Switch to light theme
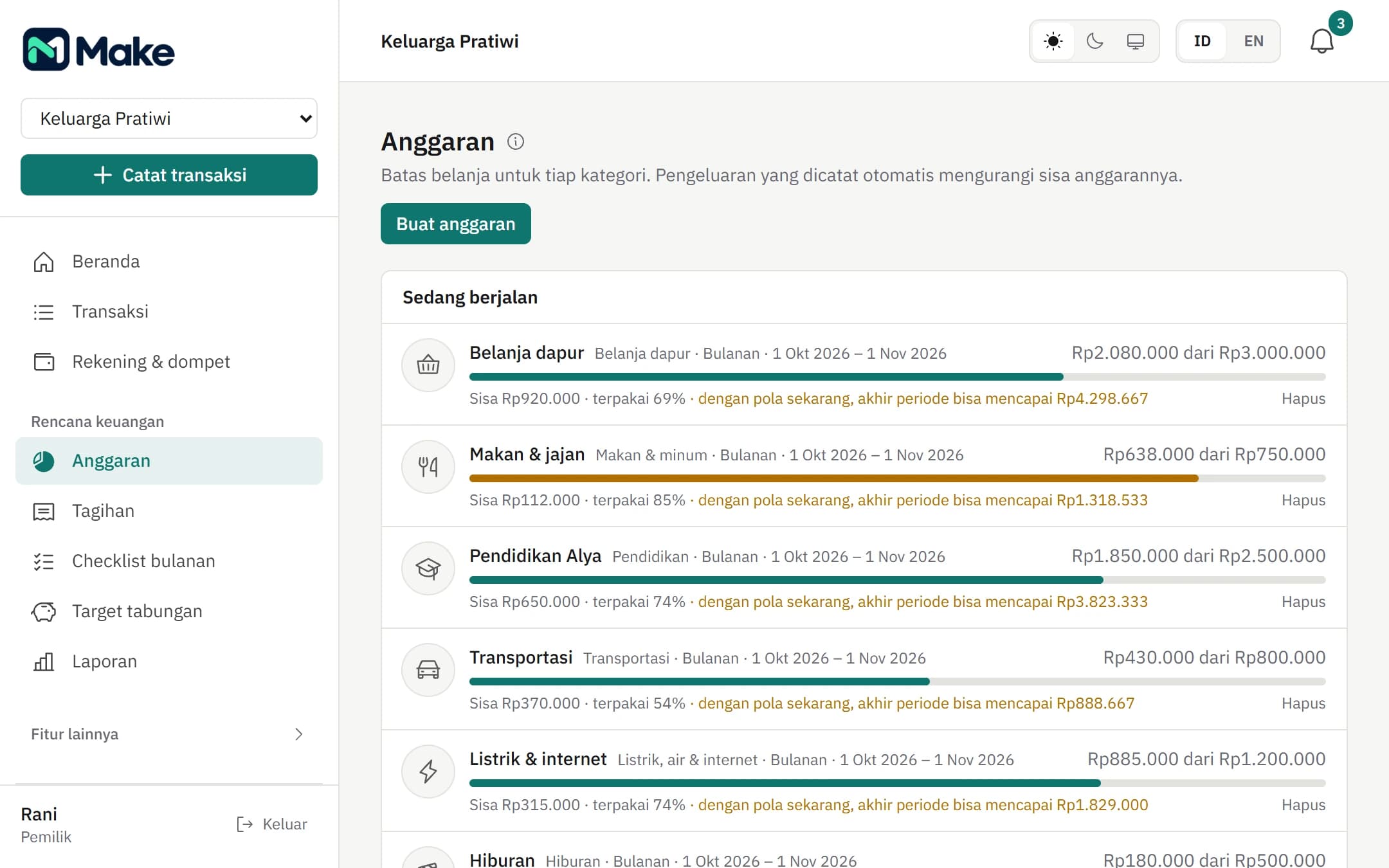 (1053, 41)
